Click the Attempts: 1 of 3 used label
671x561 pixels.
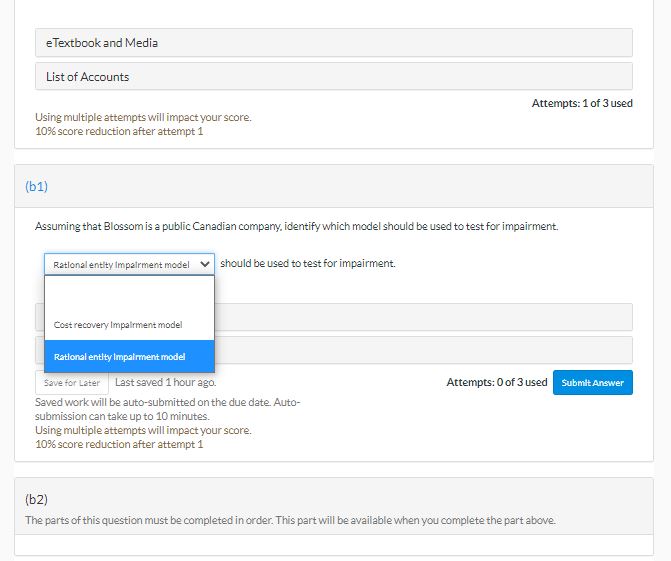coord(581,103)
